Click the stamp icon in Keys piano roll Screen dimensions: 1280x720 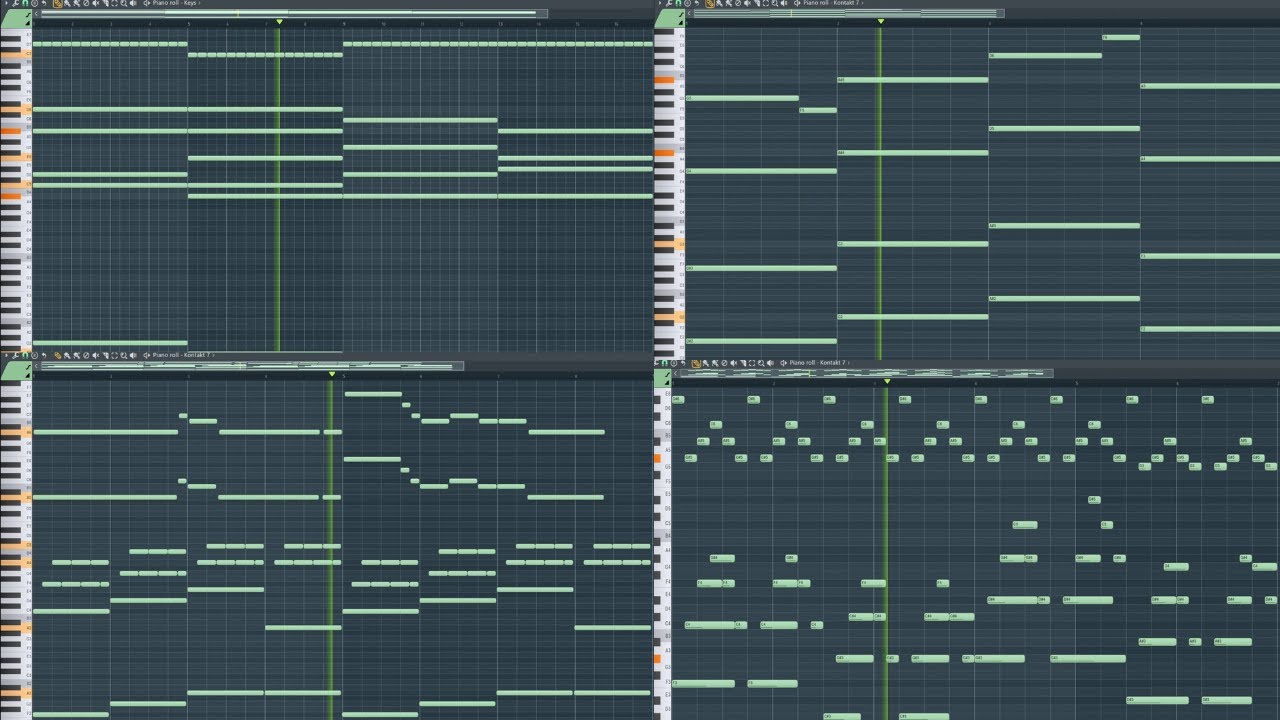point(34,3)
